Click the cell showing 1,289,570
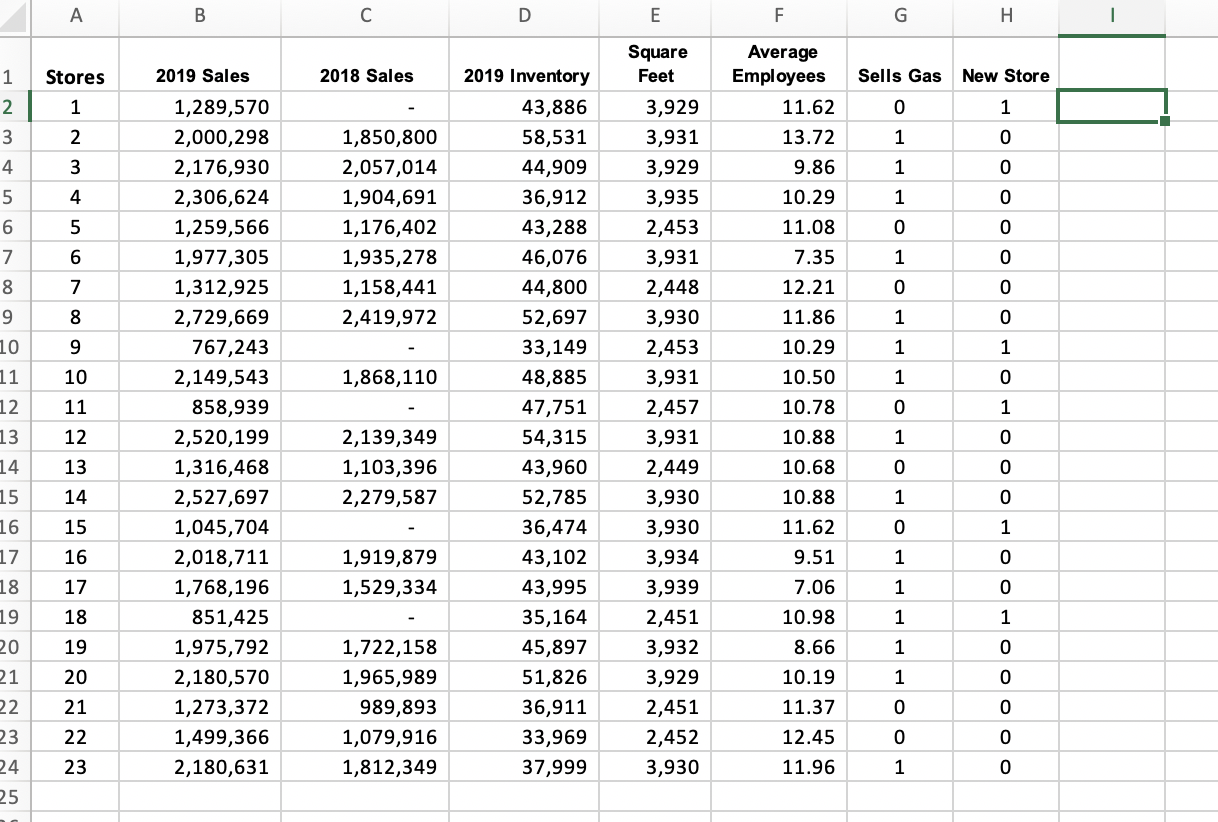1218x822 pixels. [199, 107]
